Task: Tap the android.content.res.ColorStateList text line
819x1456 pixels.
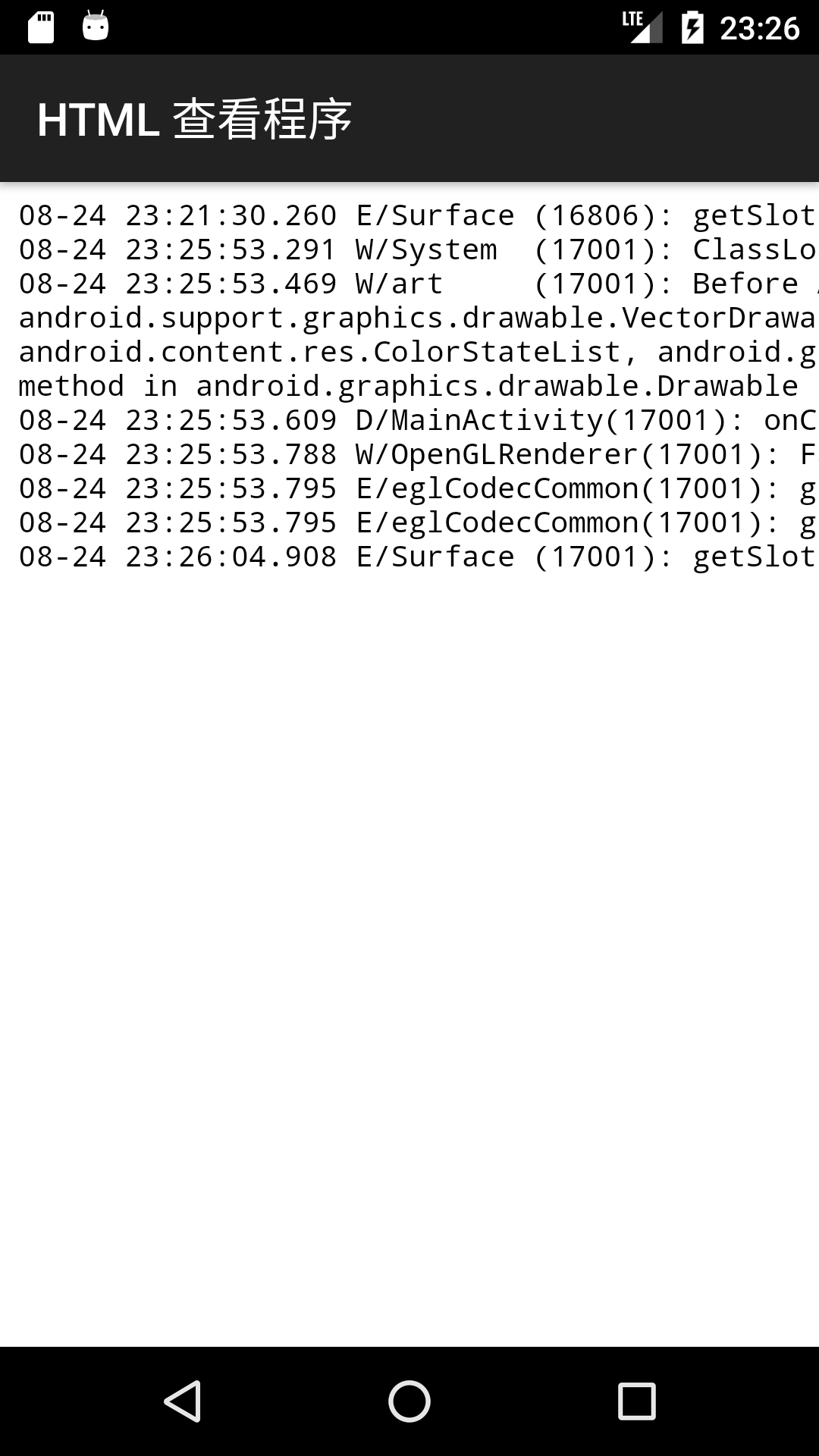Action: tap(417, 352)
